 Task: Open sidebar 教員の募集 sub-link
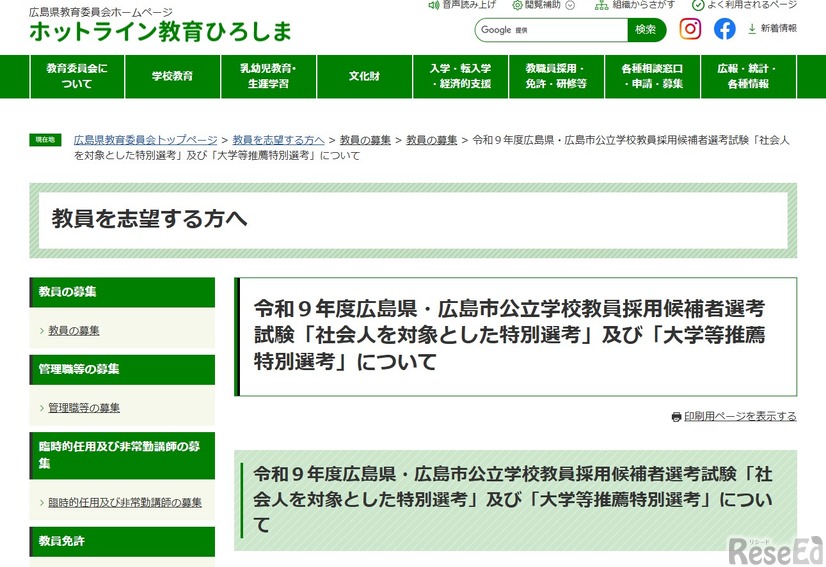pyautogui.click(x=74, y=330)
